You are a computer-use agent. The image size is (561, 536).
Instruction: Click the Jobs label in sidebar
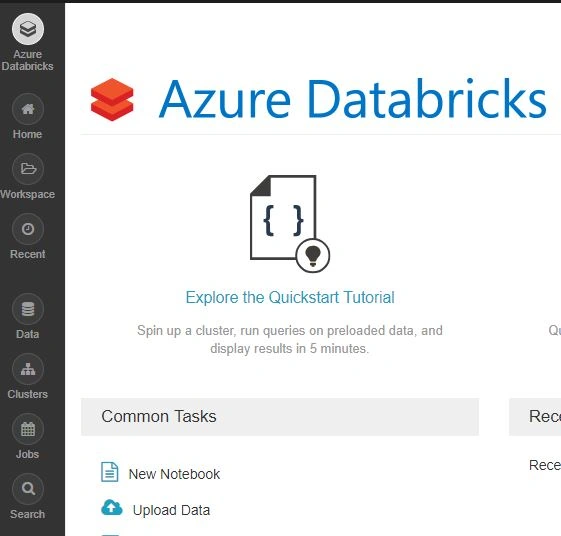click(28, 454)
